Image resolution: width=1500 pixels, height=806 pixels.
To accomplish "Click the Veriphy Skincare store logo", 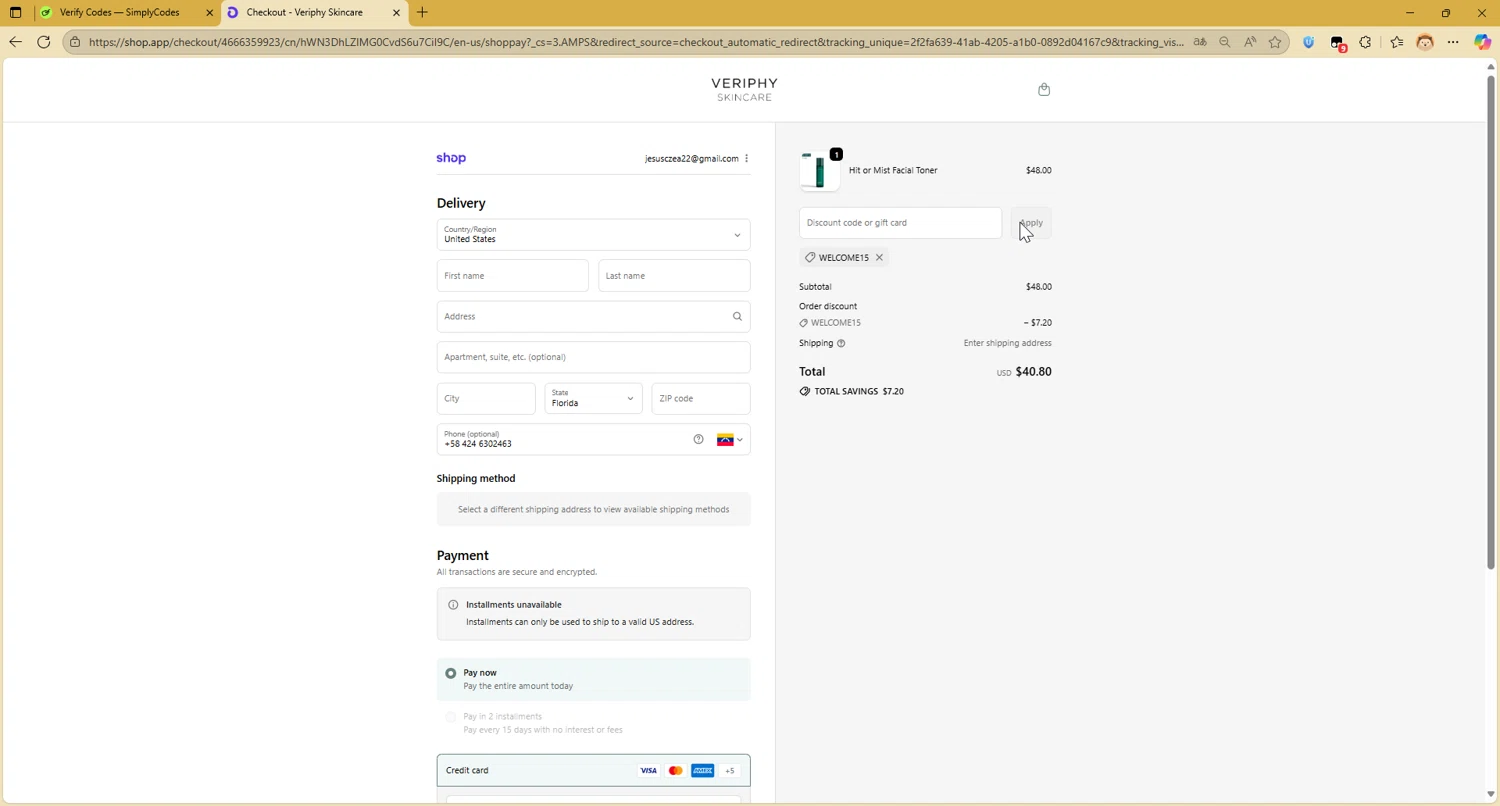I will point(744,89).
